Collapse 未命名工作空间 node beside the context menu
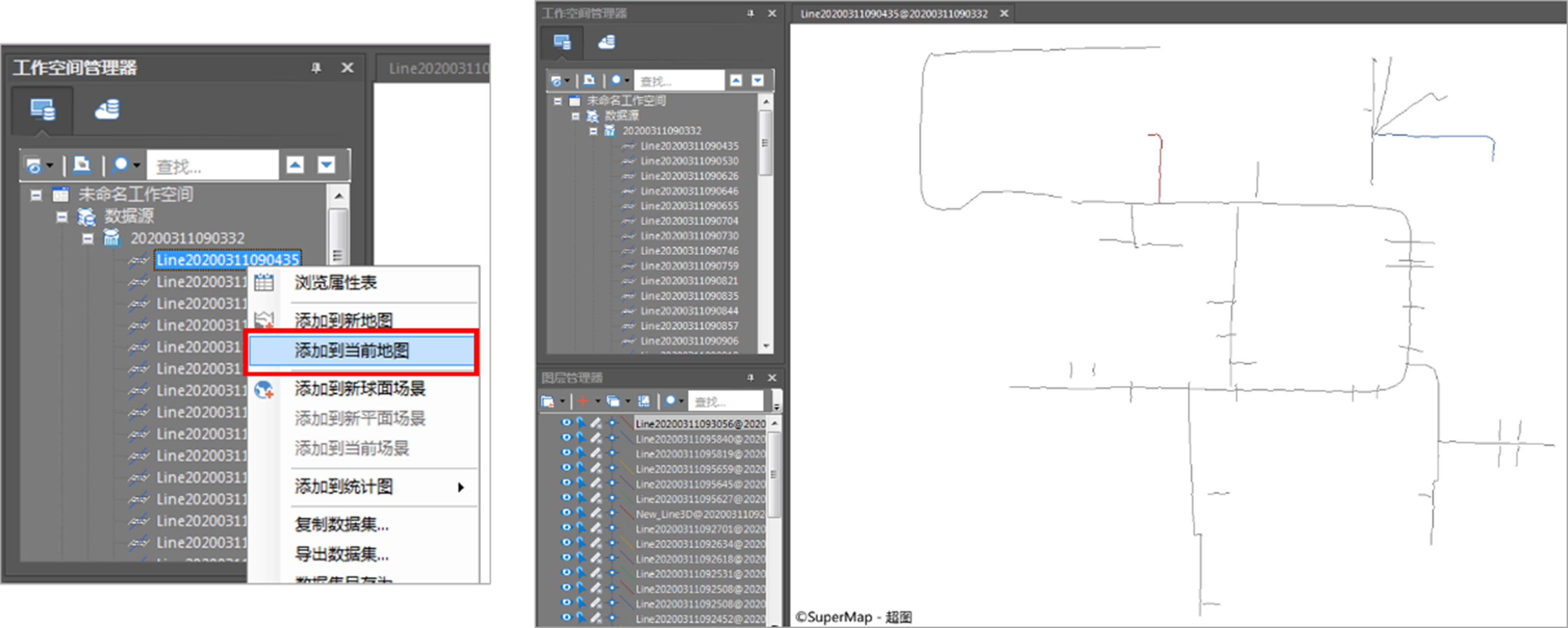This screenshot has width=1568, height=628. (36, 195)
